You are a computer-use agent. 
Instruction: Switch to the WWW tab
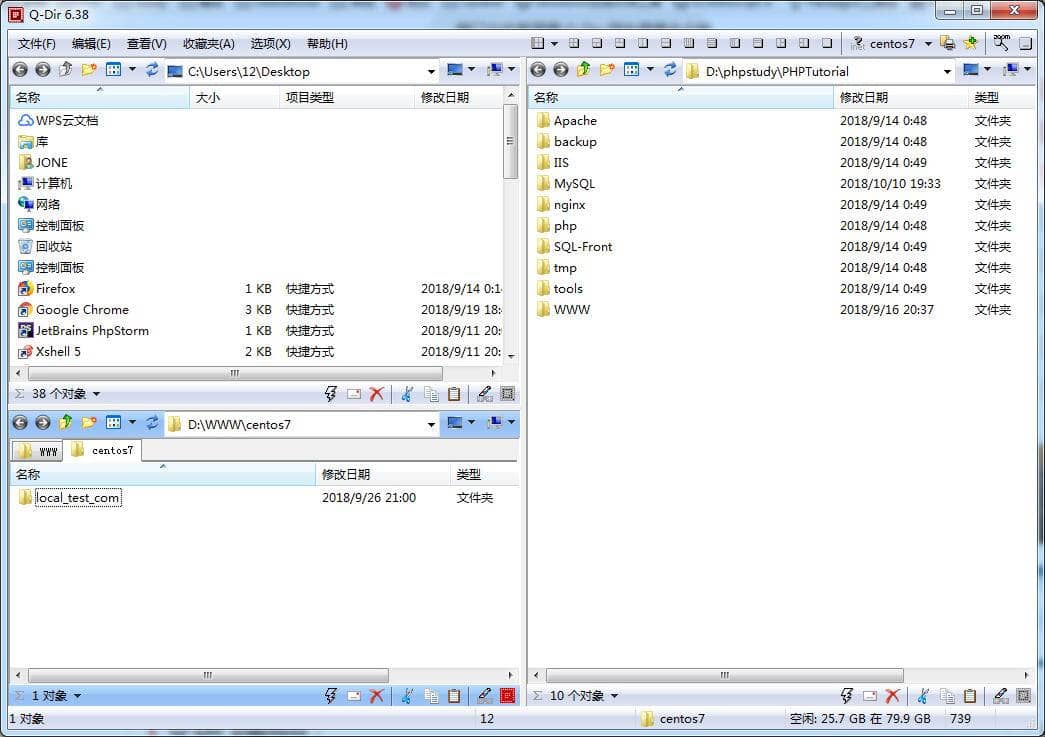38,451
